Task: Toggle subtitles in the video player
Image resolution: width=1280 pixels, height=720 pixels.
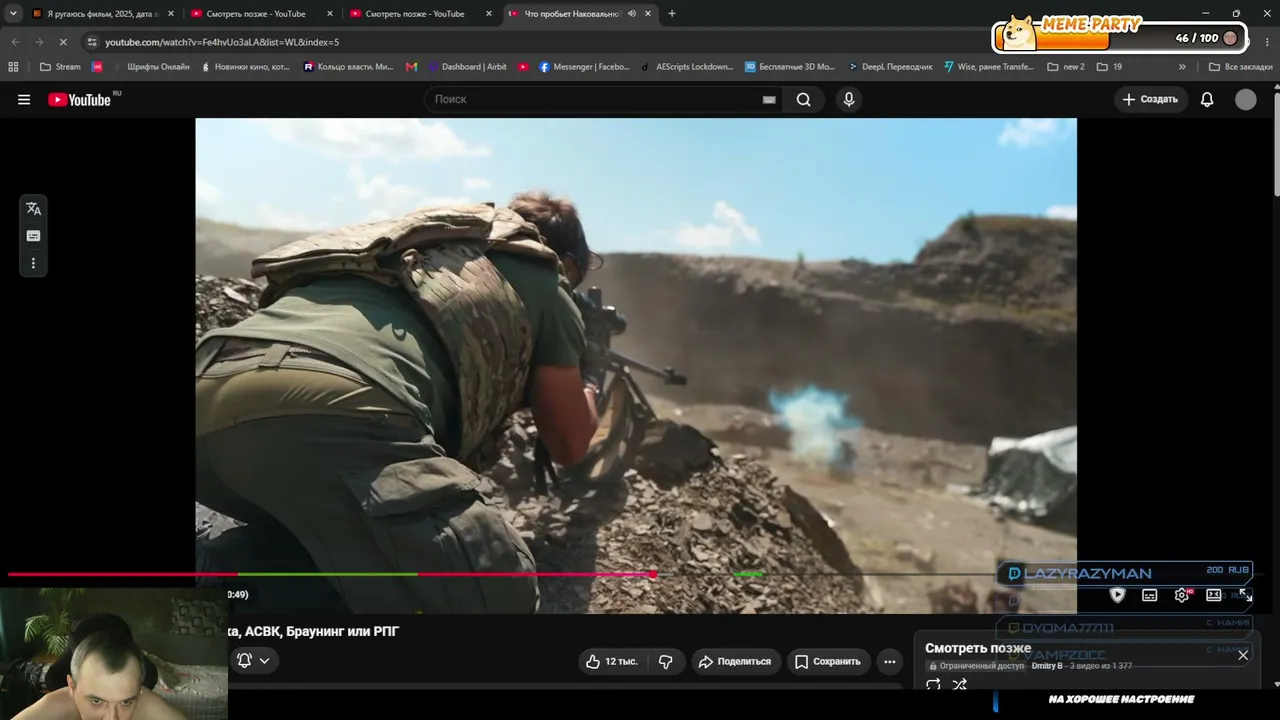Action: [x=1150, y=595]
